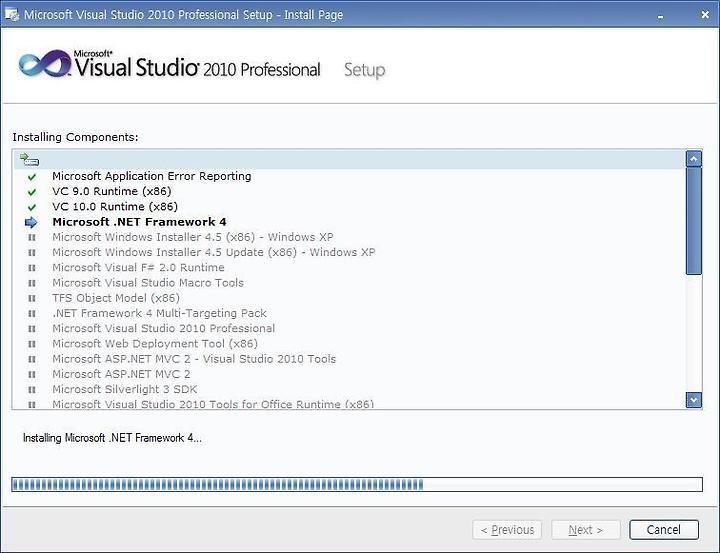Click the scroll down arrow of the components list
The height and width of the screenshot is (553, 720).
(693, 400)
